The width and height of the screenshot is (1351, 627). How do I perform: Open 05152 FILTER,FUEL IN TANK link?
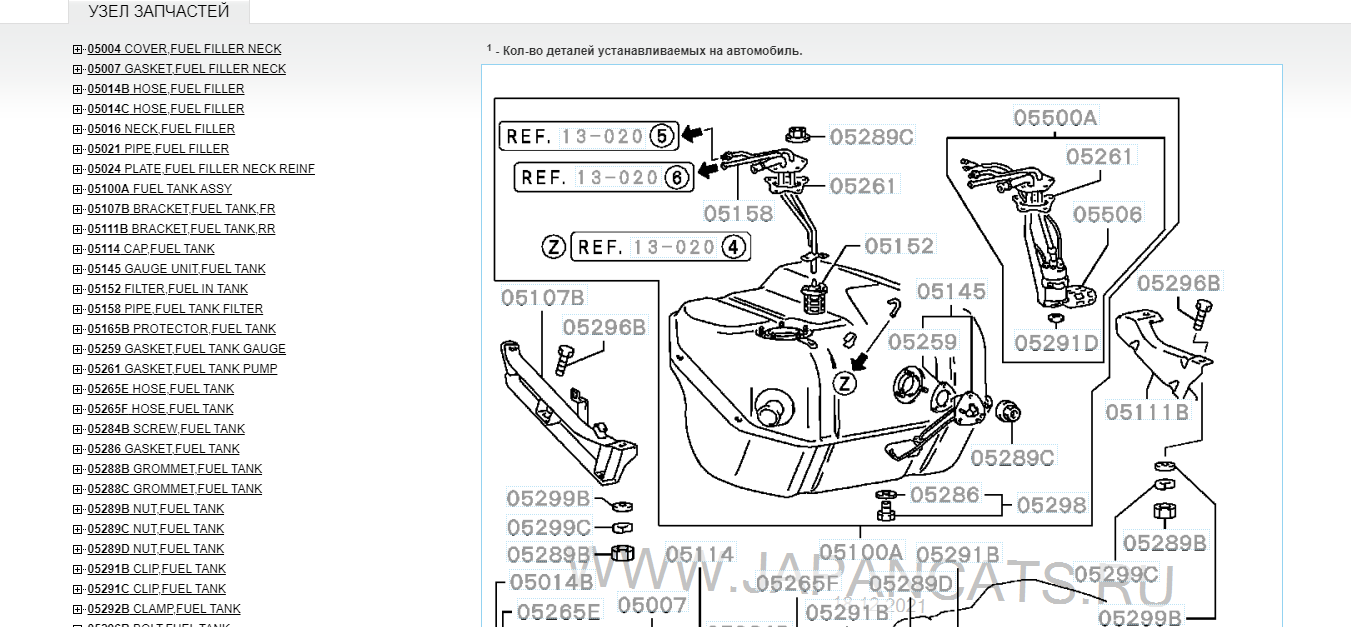click(167, 289)
